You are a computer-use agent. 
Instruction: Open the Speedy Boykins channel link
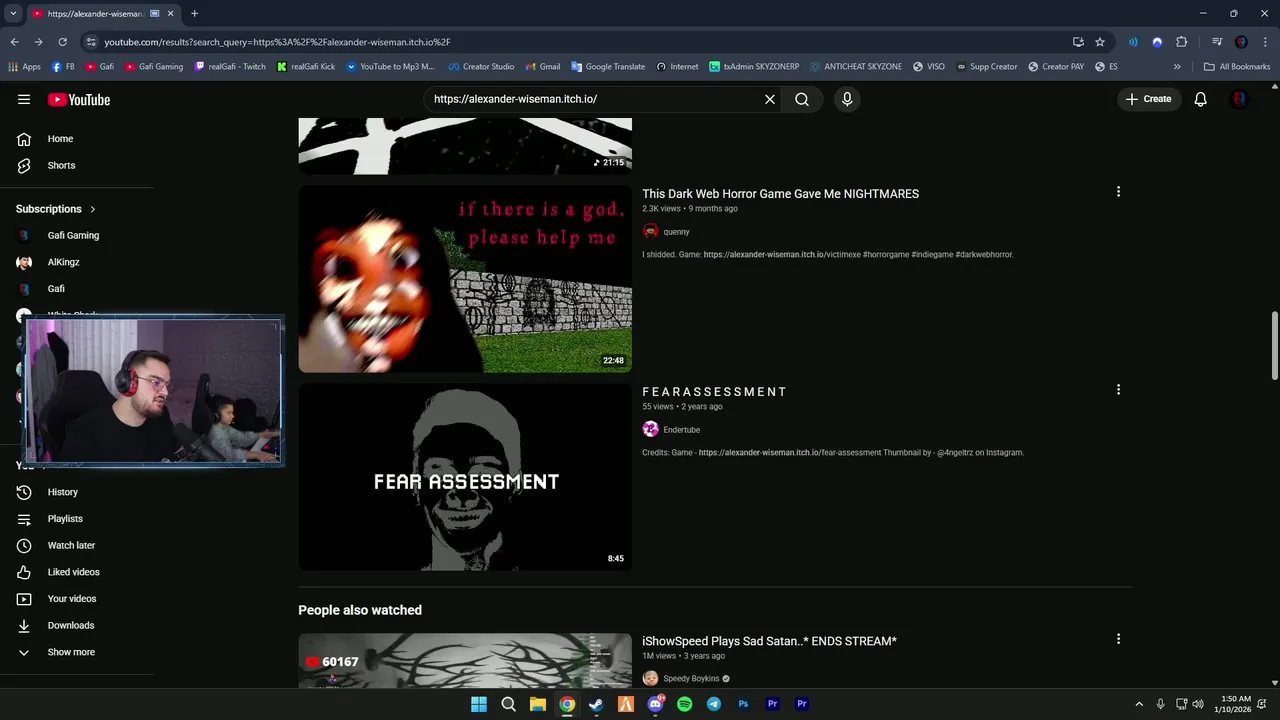coord(691,679)
